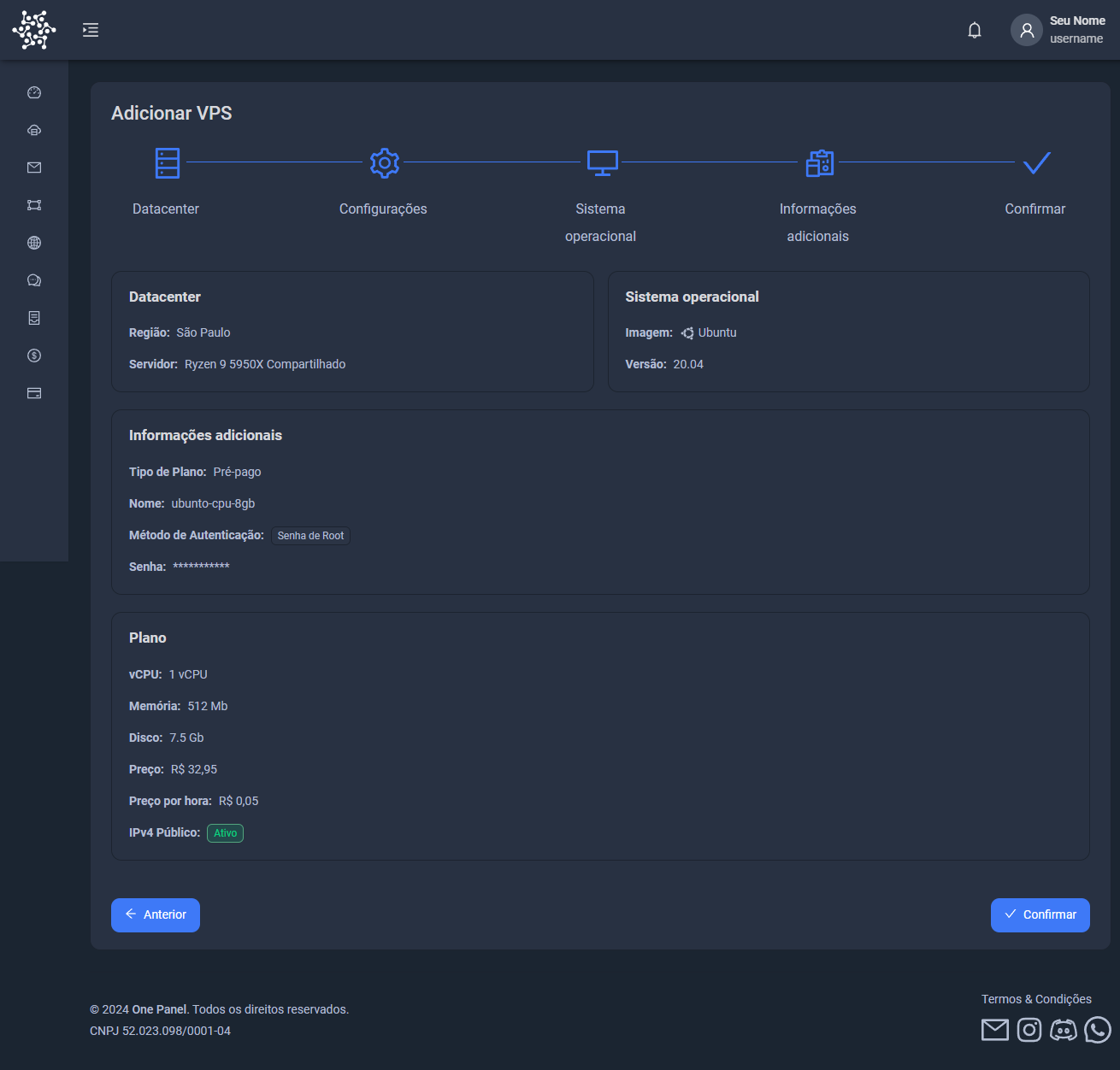Screen dimensions: 1120x1070
Task: Select the ubunto-cpu-8gb name value
Action: 214,503
